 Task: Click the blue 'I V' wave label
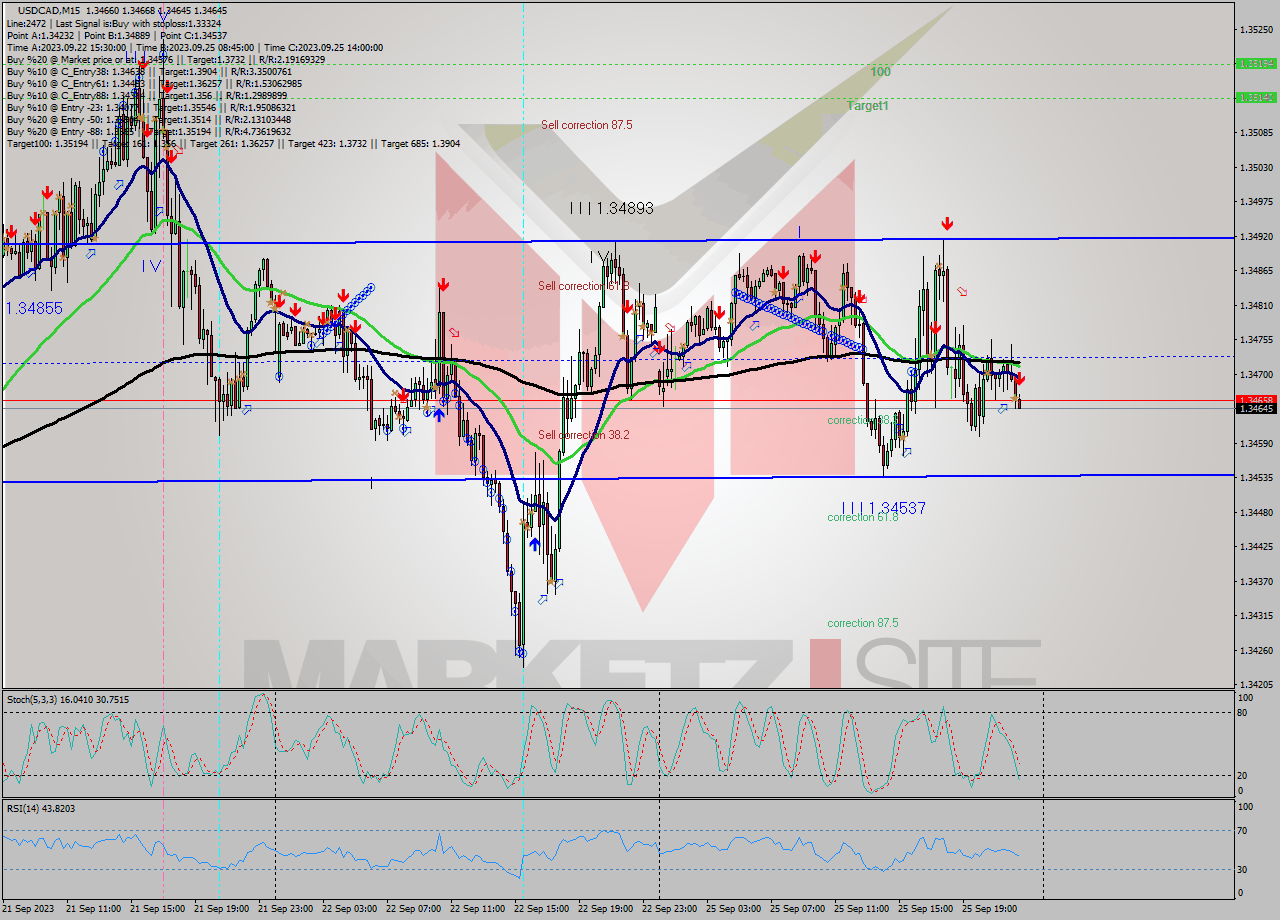(151, 265)
